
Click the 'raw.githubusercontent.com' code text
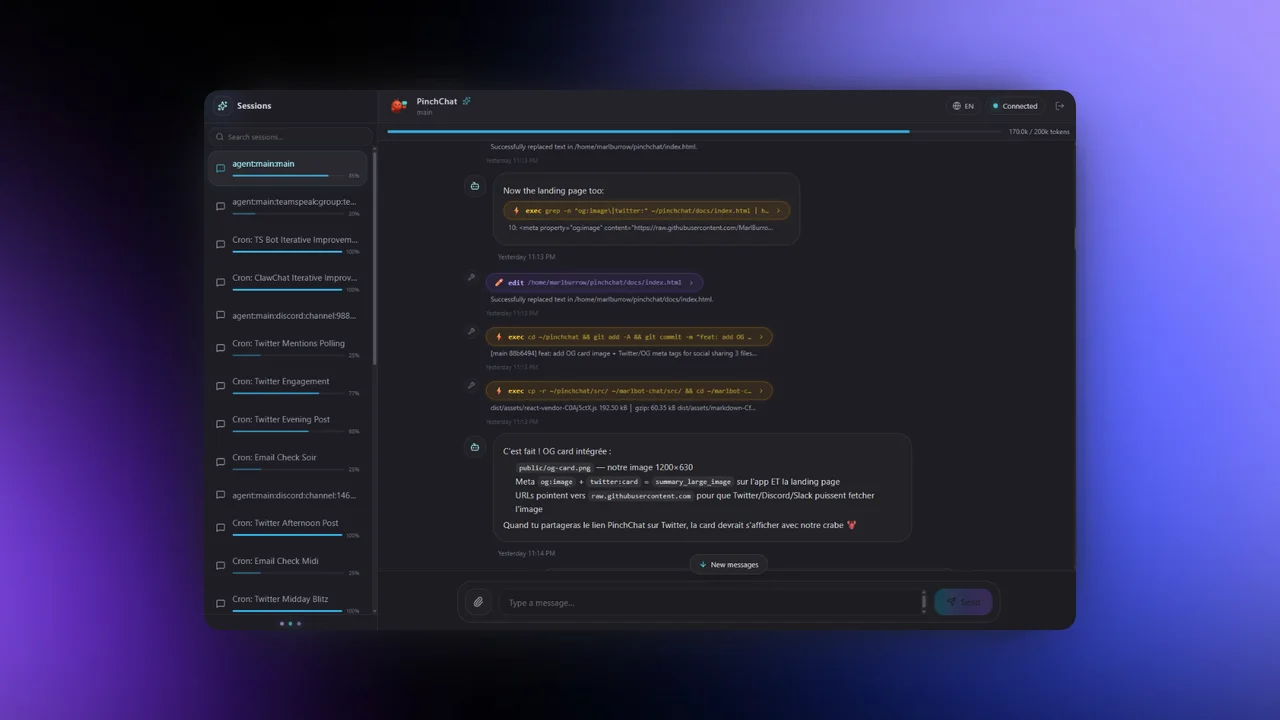pyautogui.click(x=641, y=495)
